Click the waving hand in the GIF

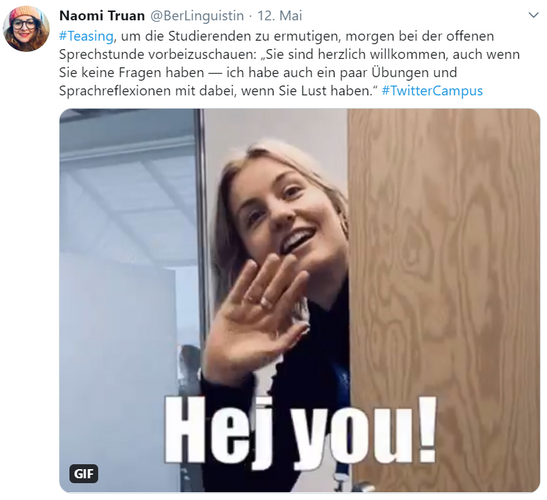(x=256, y=314)
